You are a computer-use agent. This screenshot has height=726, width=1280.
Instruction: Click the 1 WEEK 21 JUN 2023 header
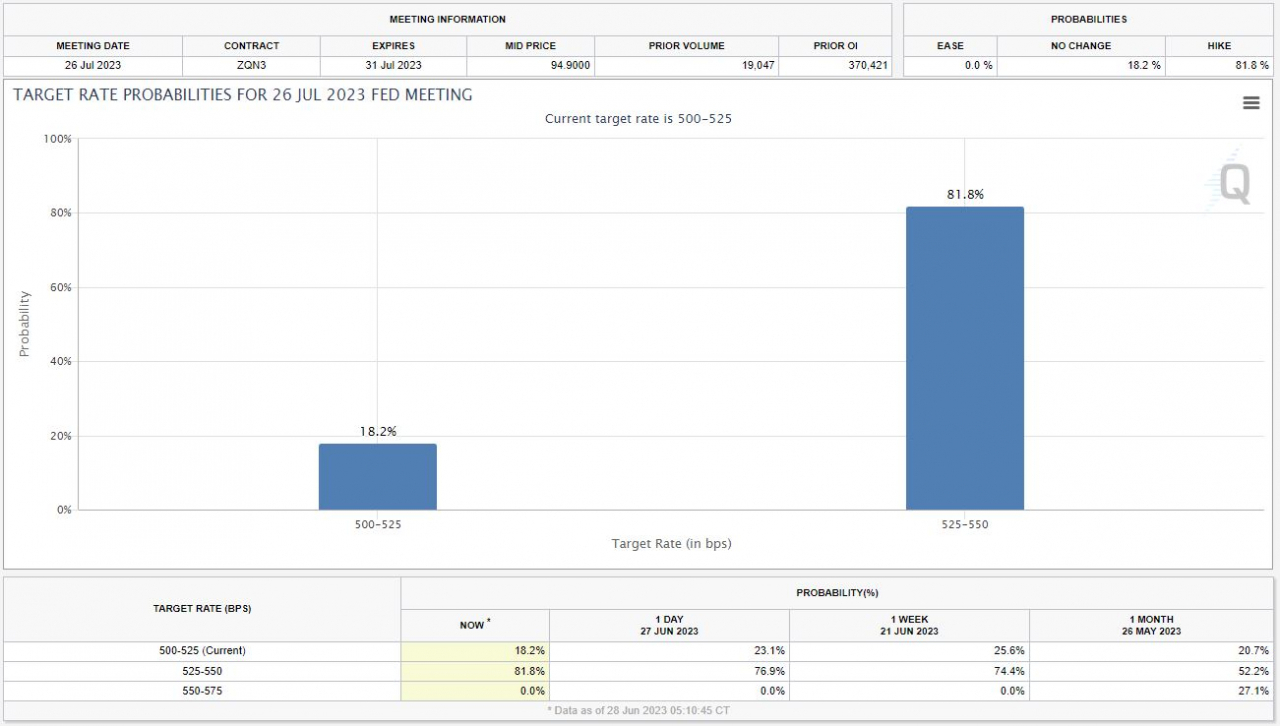[x=909, y=625]
